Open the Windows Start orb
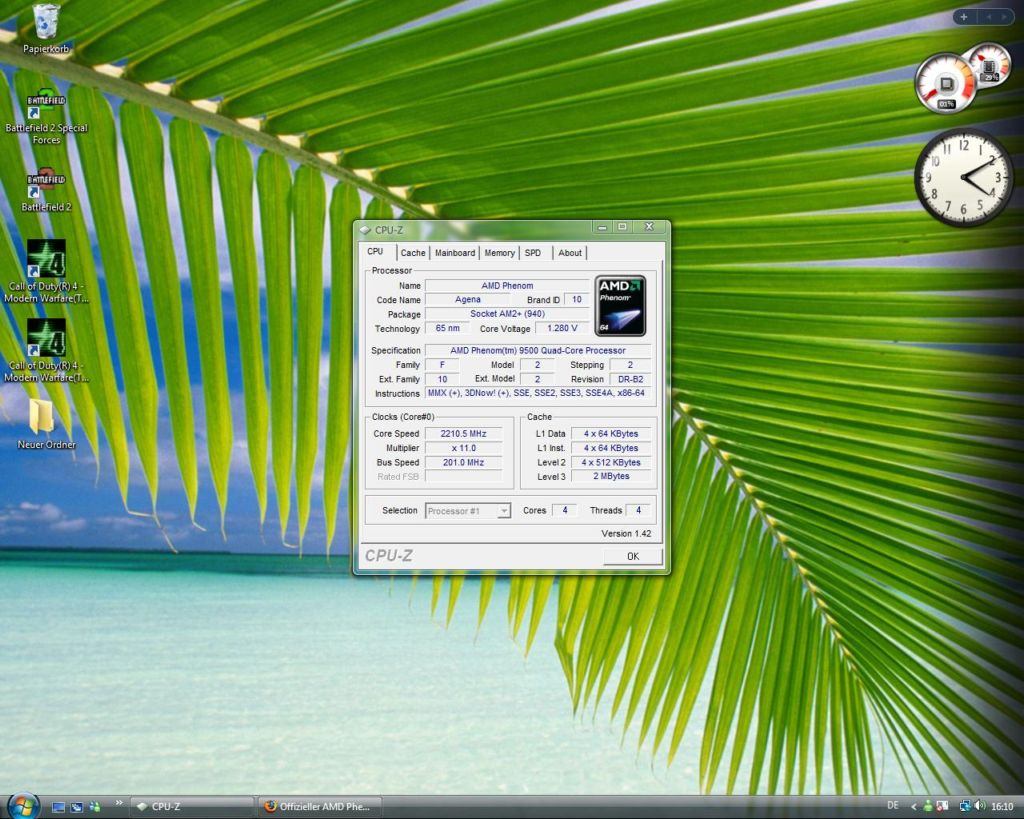The height and width of the screenshot is (819, 1024). 24,805
